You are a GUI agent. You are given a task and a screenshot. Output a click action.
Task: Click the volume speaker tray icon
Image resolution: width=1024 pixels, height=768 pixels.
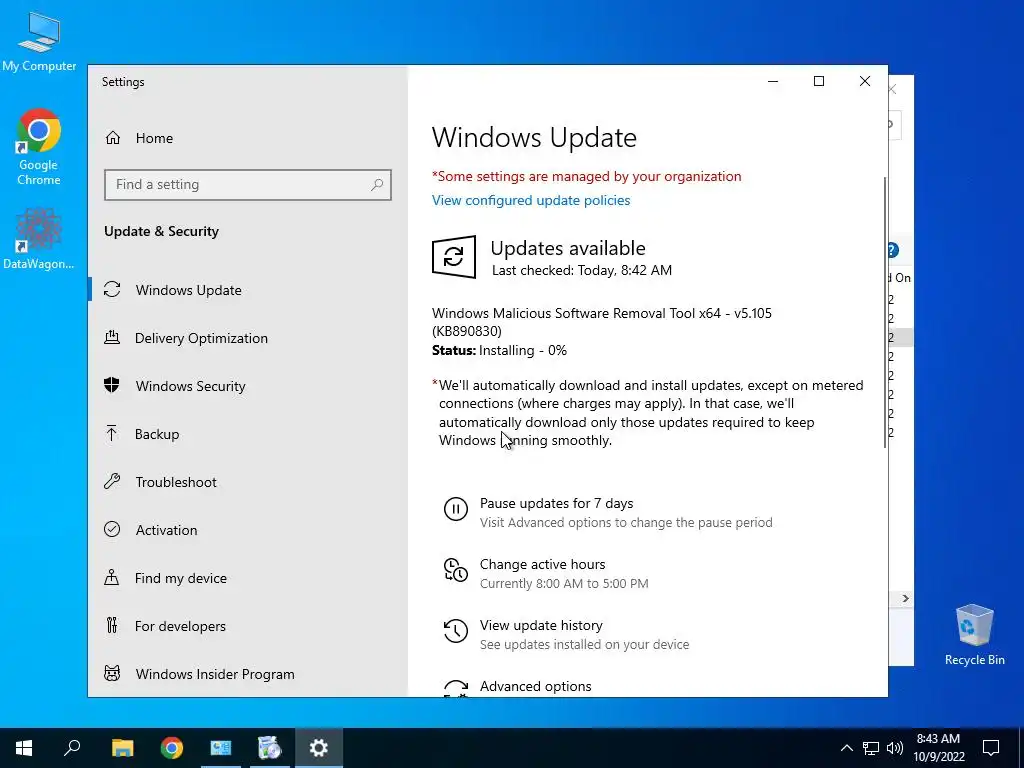click(895, 748)
